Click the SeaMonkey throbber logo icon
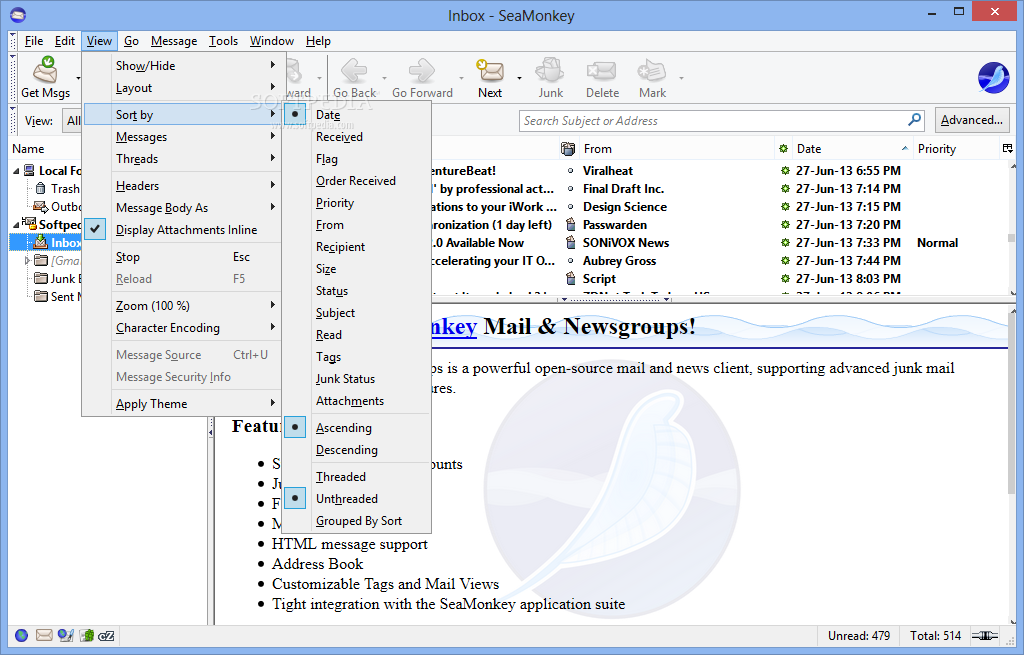This screenshot has width=1024, height=655. [x=993, y=78]
